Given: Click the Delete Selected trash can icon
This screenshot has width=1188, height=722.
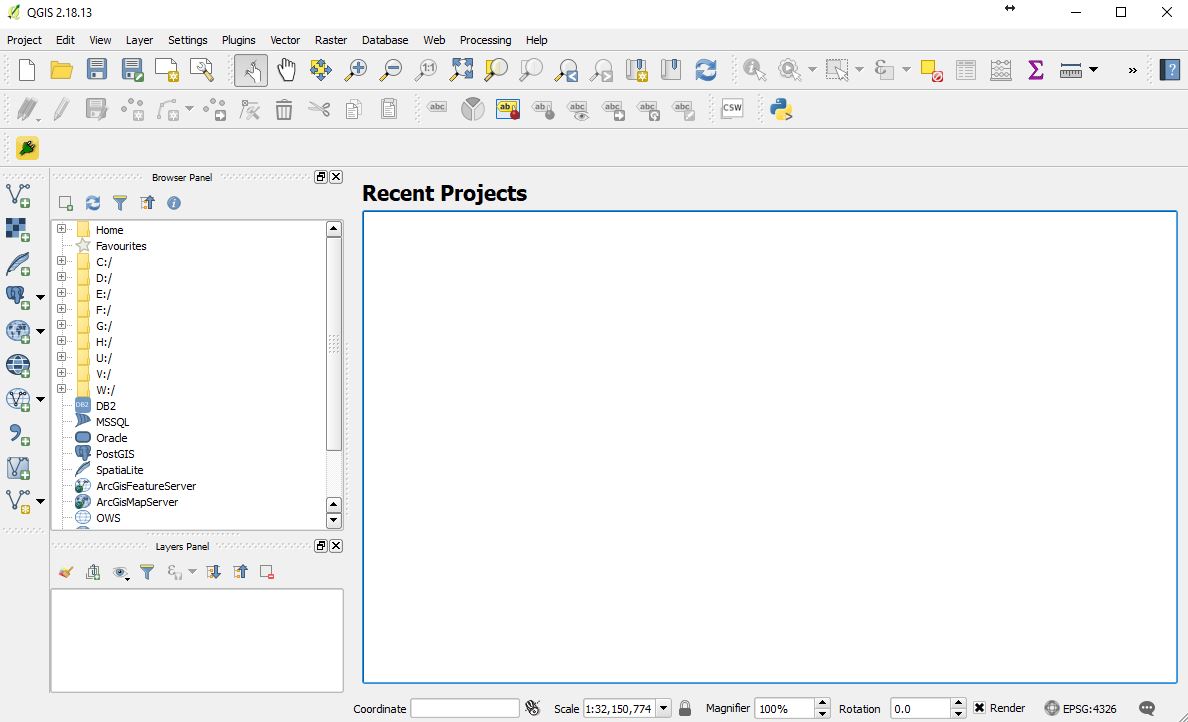Looking at the screenshot, I should pyautogui.click(x=283, y=109).
